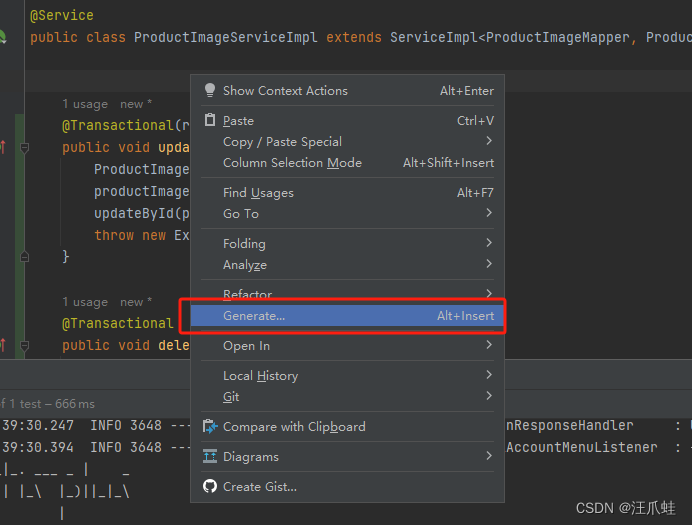Expand the arrow next to Folding

[x=489, y=243]
